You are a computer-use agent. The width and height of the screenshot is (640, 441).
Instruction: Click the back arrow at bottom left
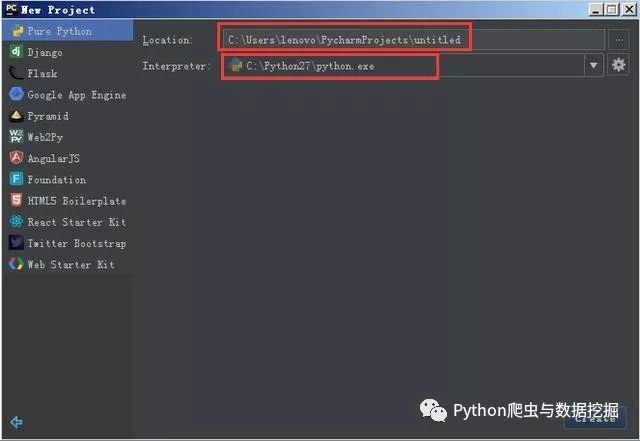(x=16, y=422)
